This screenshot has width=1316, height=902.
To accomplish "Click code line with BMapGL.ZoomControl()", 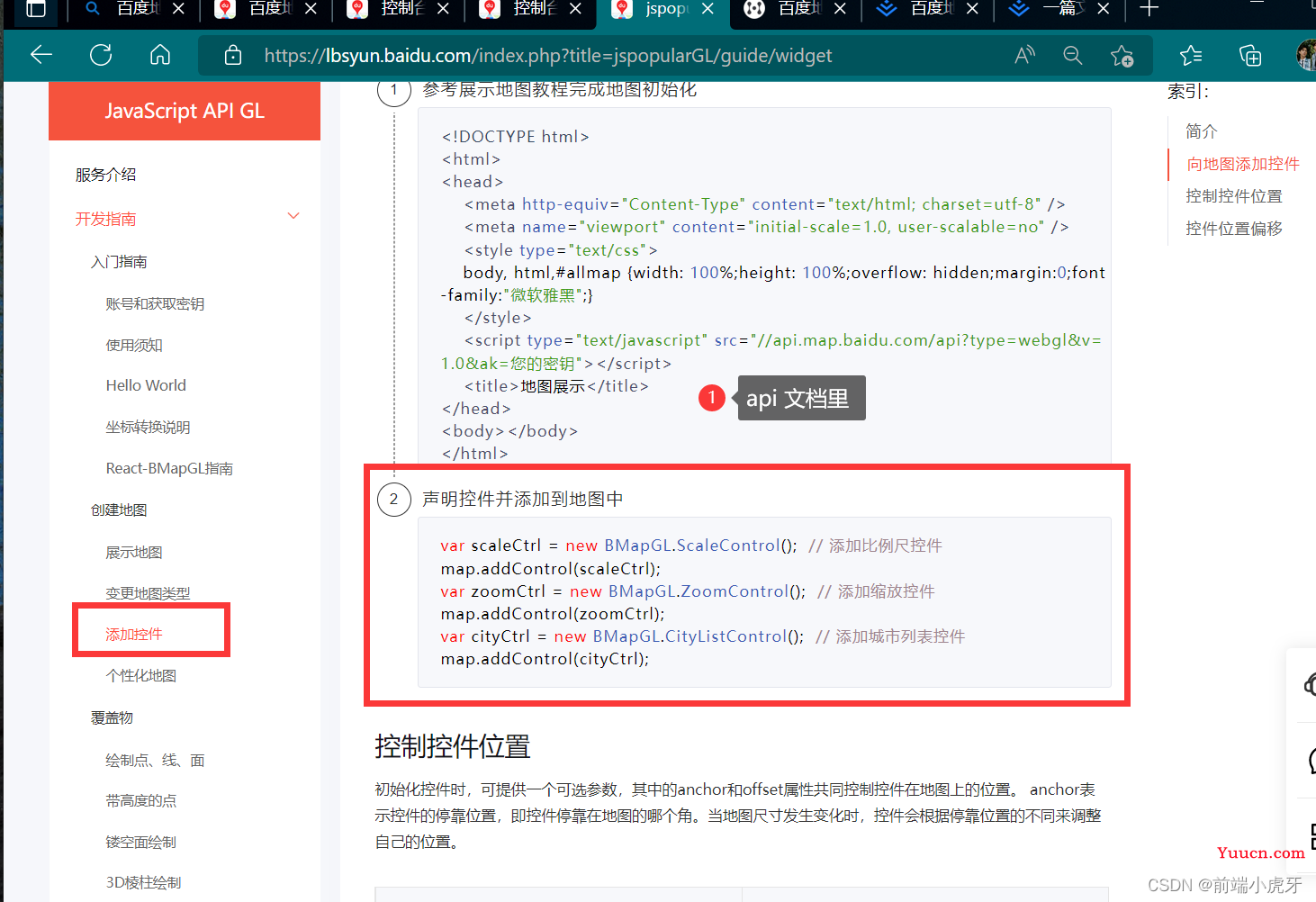I will click(688, 591).
